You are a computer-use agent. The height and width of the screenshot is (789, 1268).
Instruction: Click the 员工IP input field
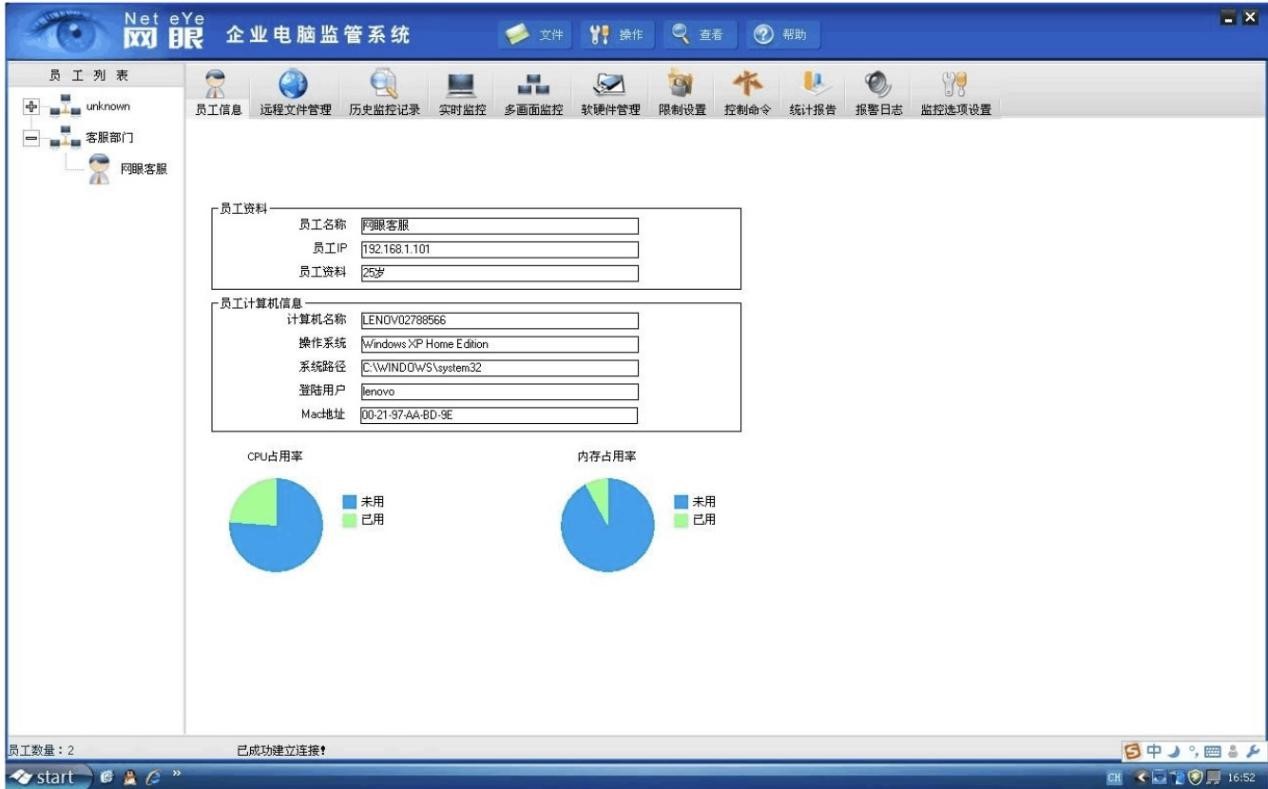(x=498, y=249)
